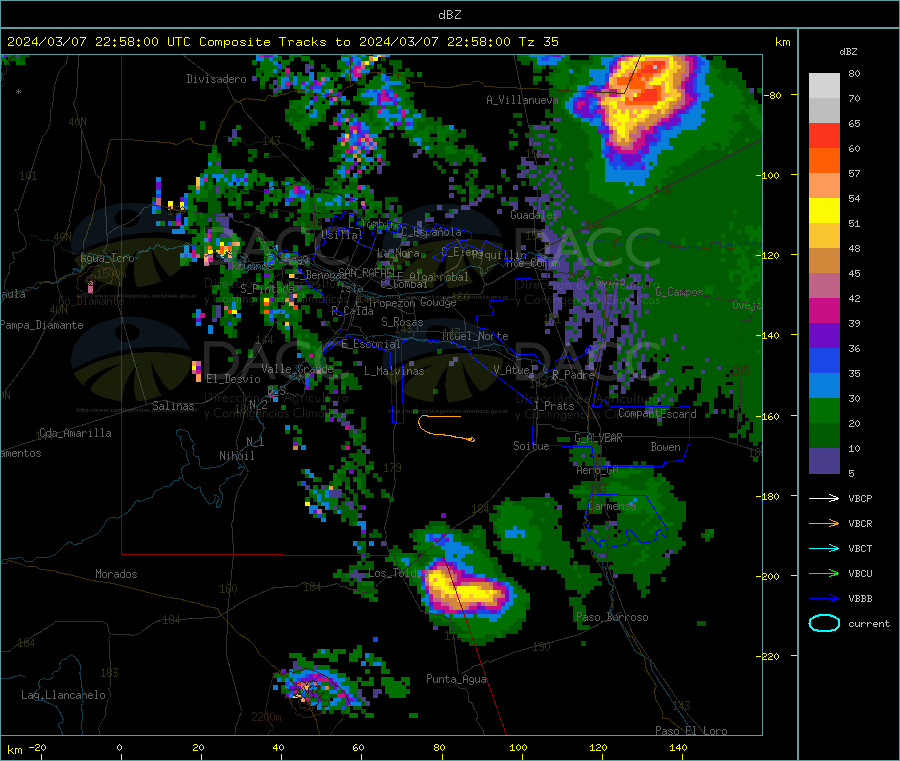Click the E_Escorial map label
The image size is (900, 761).
coord(370,344)
